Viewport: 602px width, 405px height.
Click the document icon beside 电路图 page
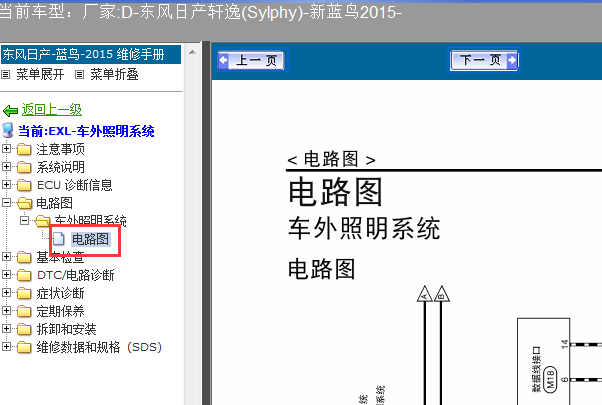pyautogui.click(x=58, y=239)
